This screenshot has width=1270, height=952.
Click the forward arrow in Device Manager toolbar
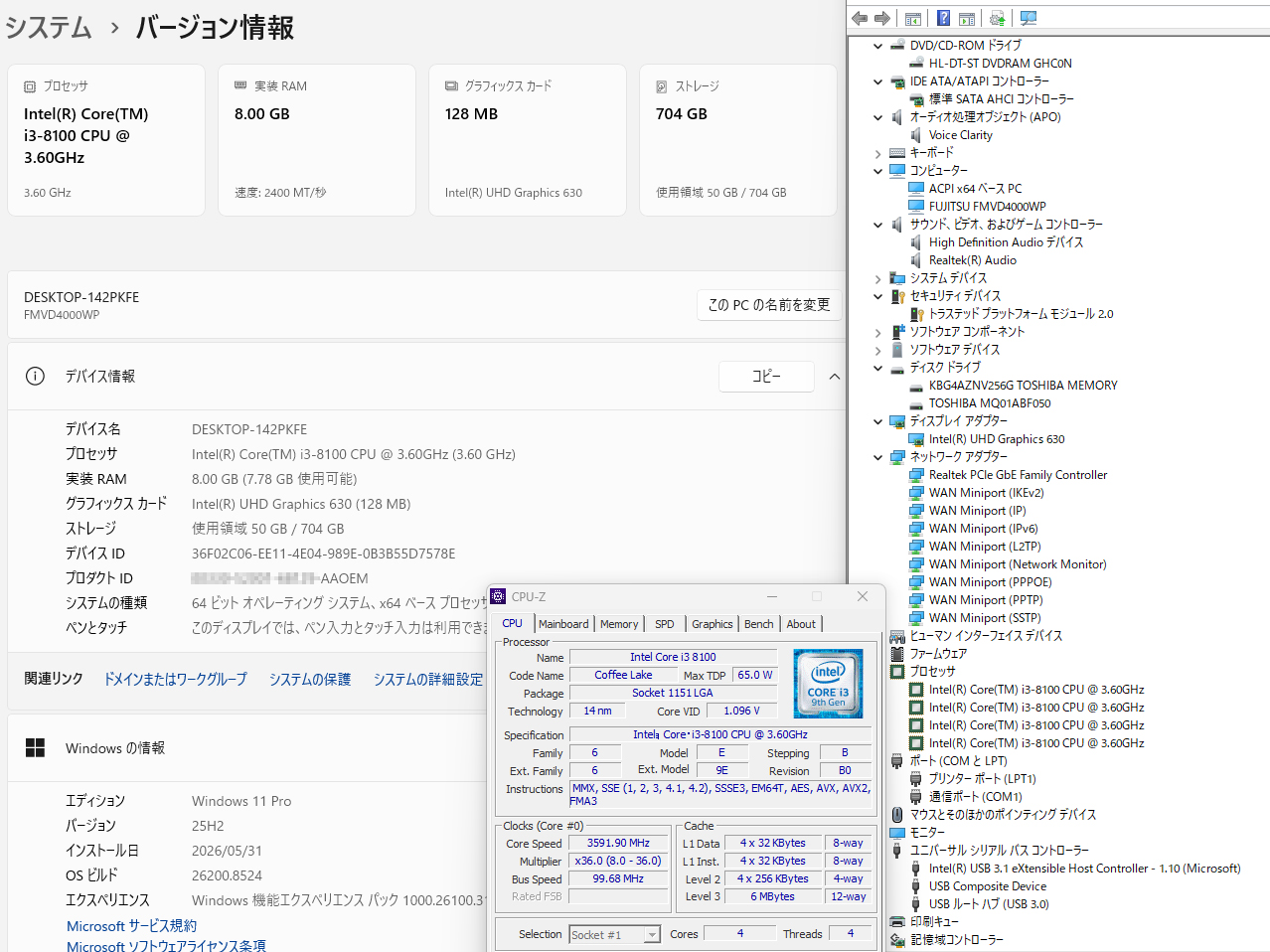click(x=882, y=18)
